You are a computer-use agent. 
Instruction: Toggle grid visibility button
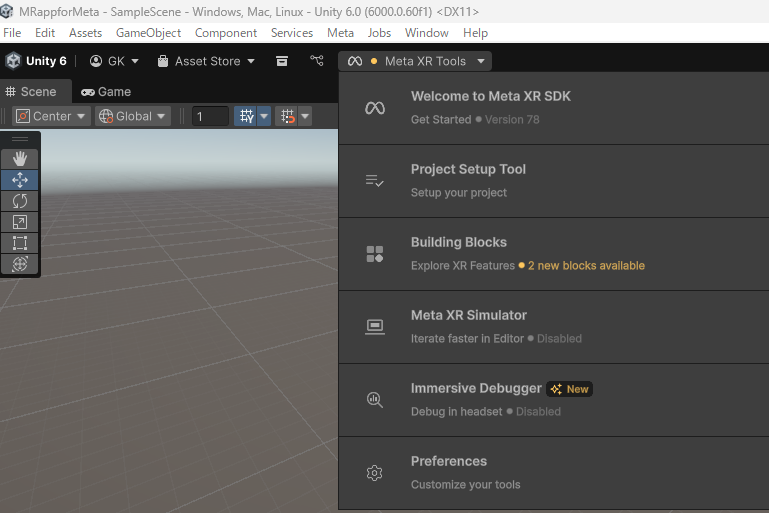[x=246, y=116]
